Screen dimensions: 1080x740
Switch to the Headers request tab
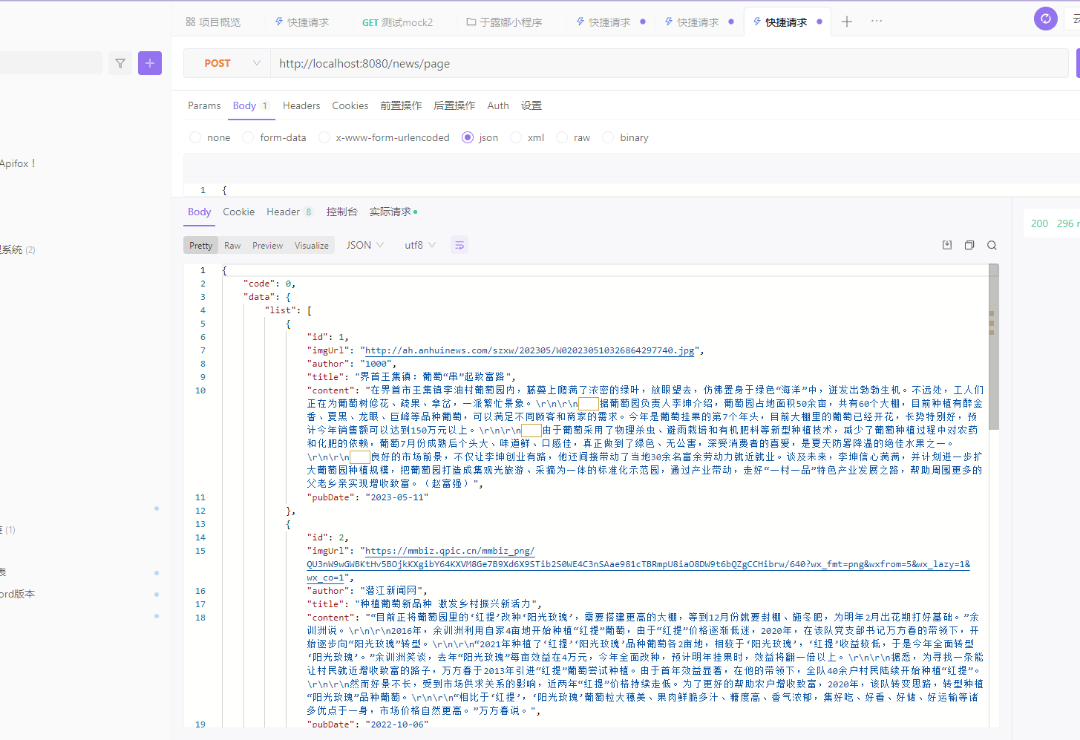coord(301,105)
